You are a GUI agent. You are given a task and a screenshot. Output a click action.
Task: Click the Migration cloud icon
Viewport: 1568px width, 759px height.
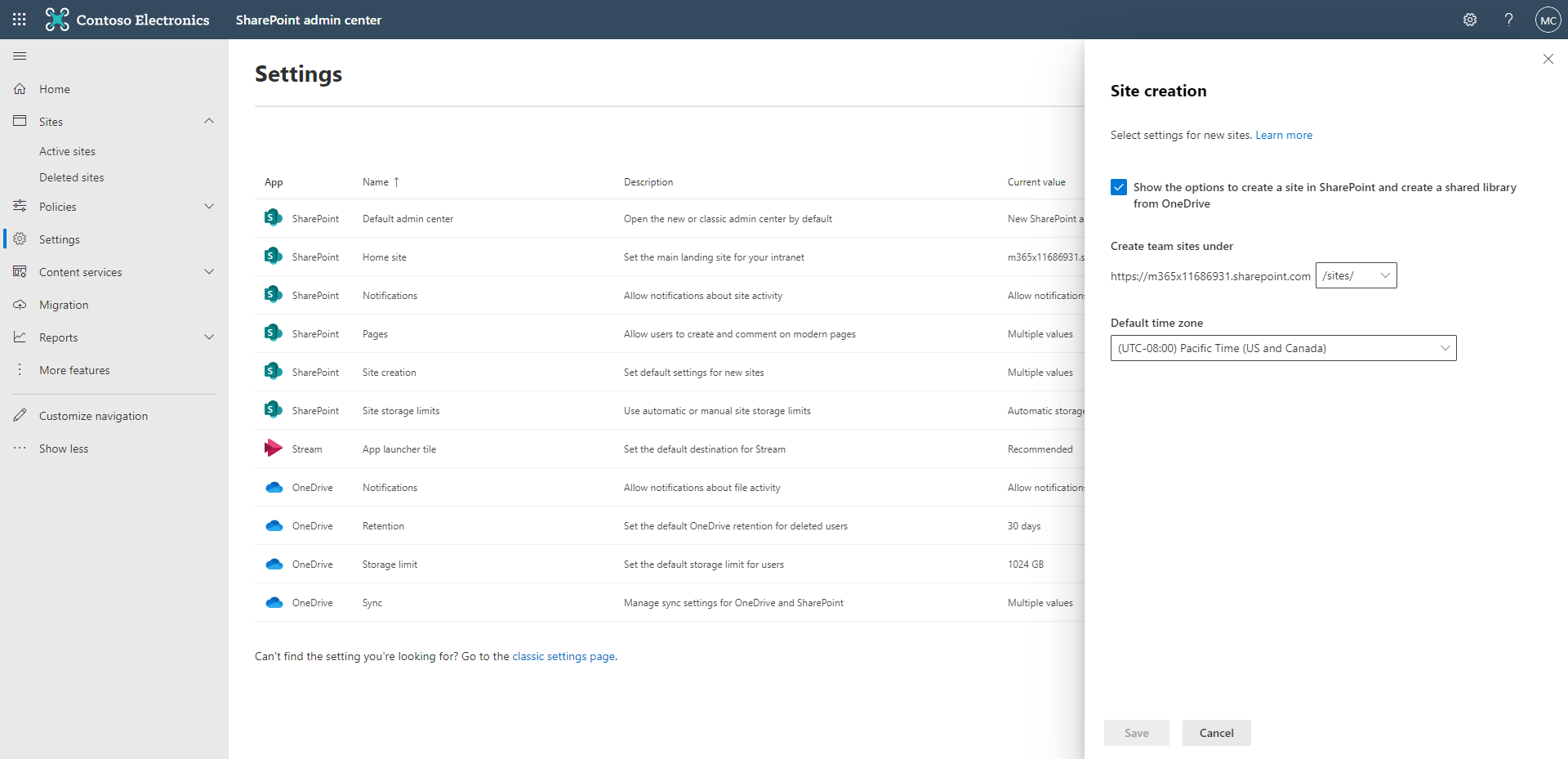(20, 304)
